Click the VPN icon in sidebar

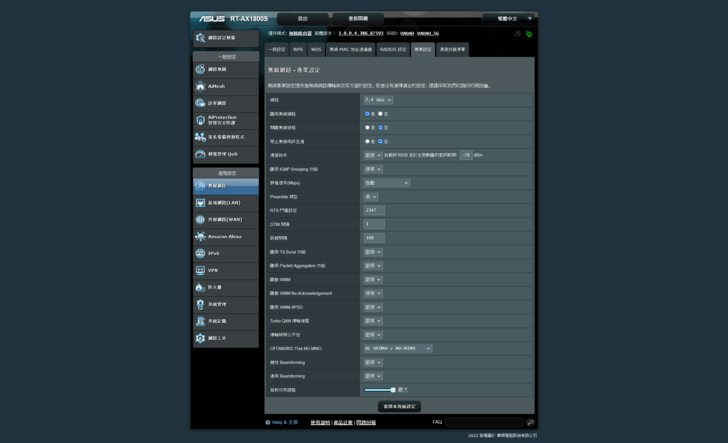(x=201, y=270)
